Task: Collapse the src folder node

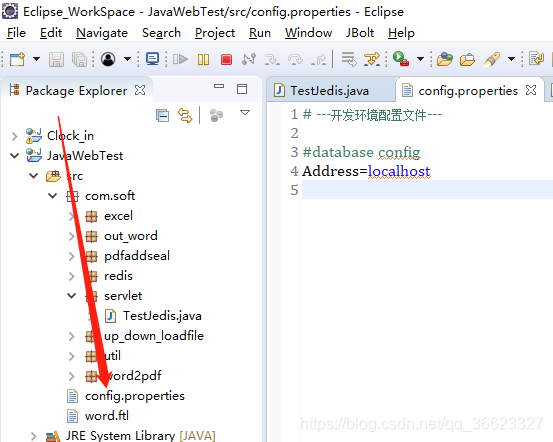Action: coord(34,175)
